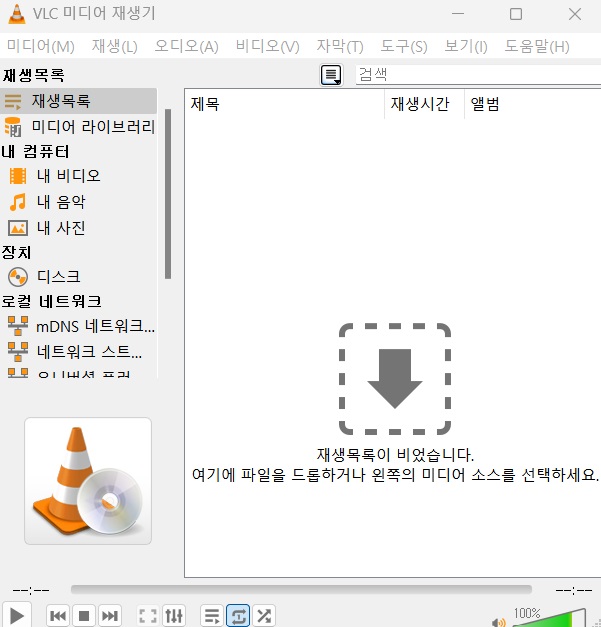This screenshot has height=627, width=601.
Task: Sort playlist by 앨범 column
Action: click(x=533, y=104)
